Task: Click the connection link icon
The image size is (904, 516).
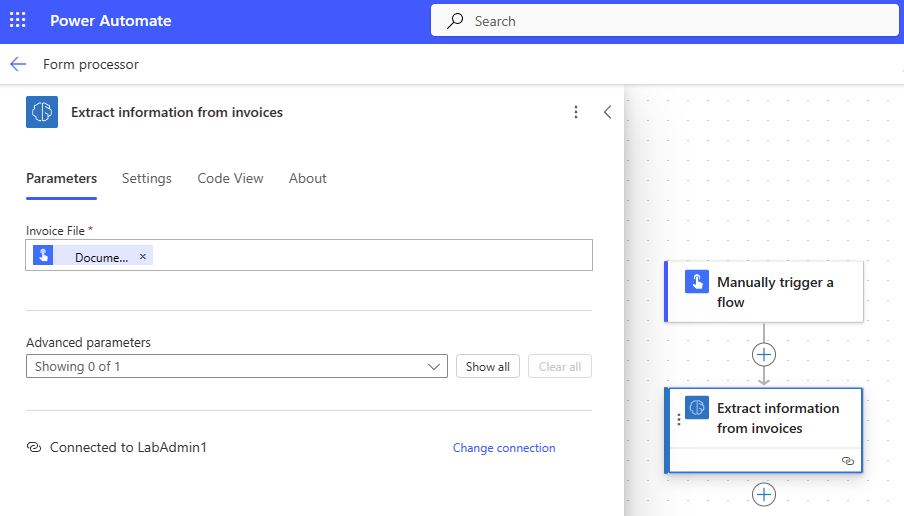Action: (34, 447)
